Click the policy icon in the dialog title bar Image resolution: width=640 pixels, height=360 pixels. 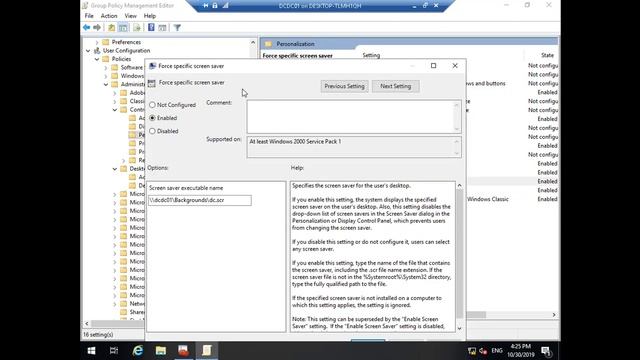click(x=152, y=66)
